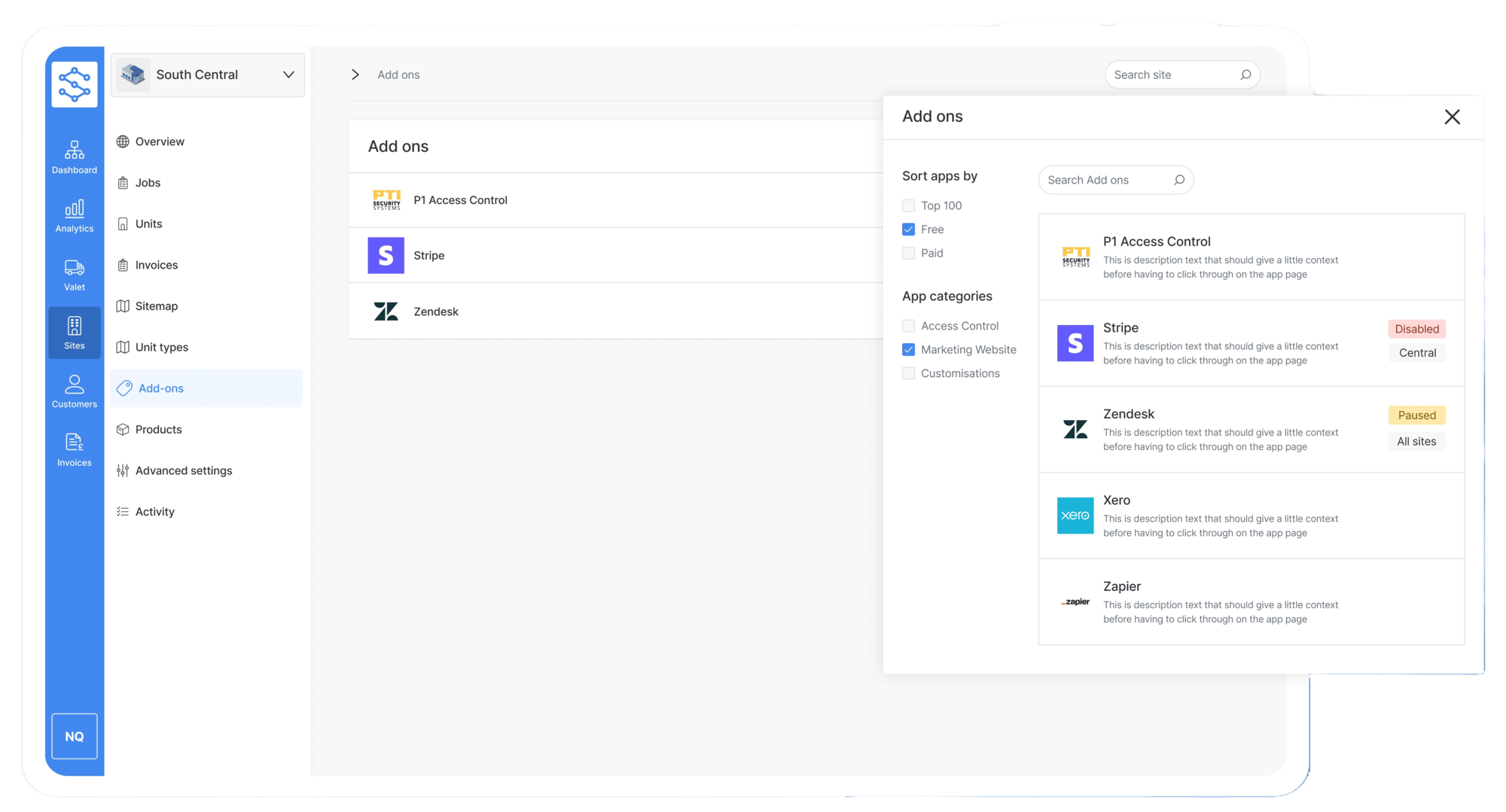Click the door icon beside Units

click(x=123, y=224)
